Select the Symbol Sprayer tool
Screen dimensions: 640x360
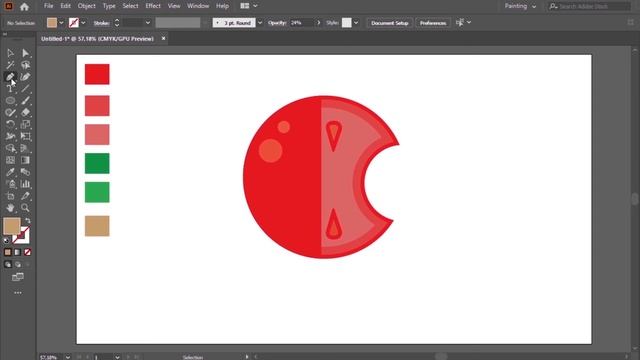pos(10,184)
